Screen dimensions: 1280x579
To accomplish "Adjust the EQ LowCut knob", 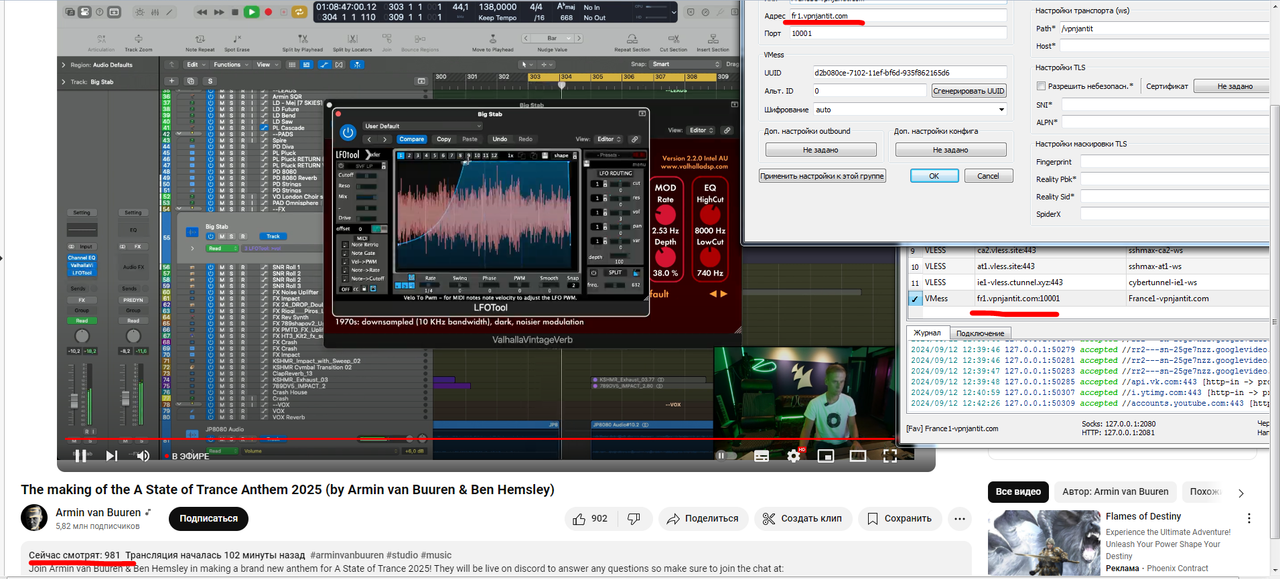I will pyautogui.click(x=710, y=256).
